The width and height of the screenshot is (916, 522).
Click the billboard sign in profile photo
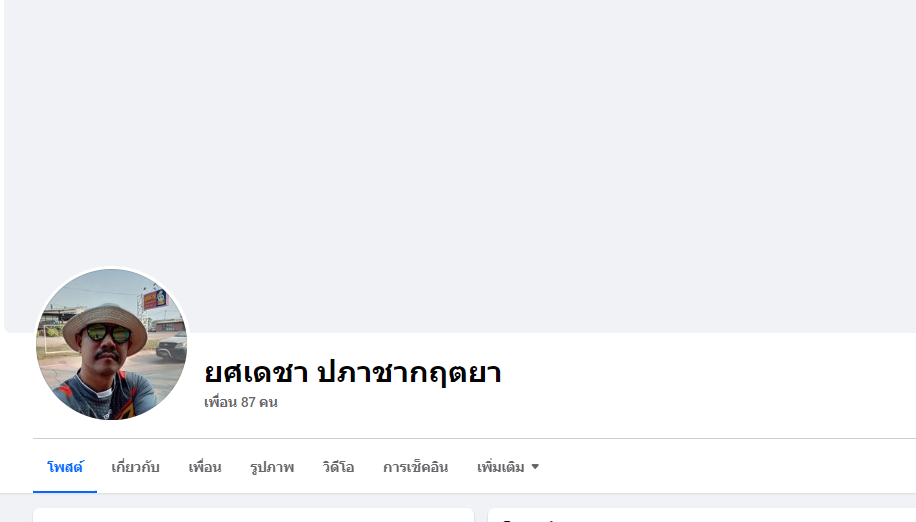pos(156,300)
